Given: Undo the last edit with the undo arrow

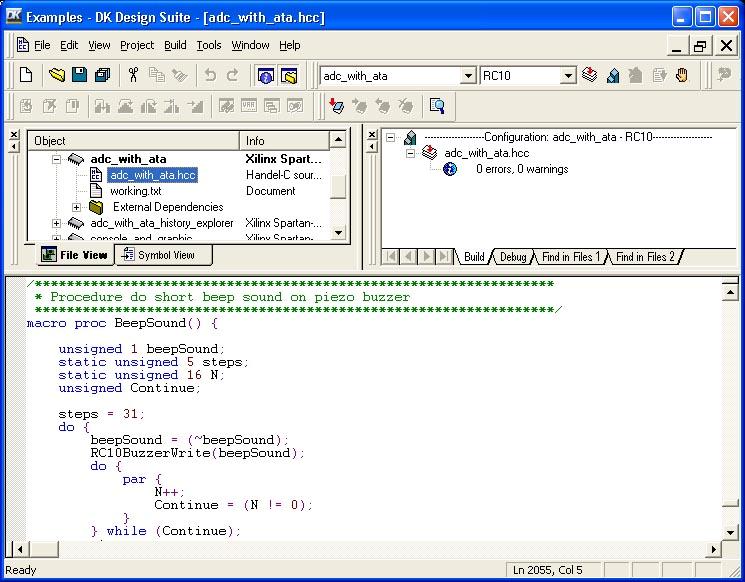Looking at the screenshot, I should 210,75.
